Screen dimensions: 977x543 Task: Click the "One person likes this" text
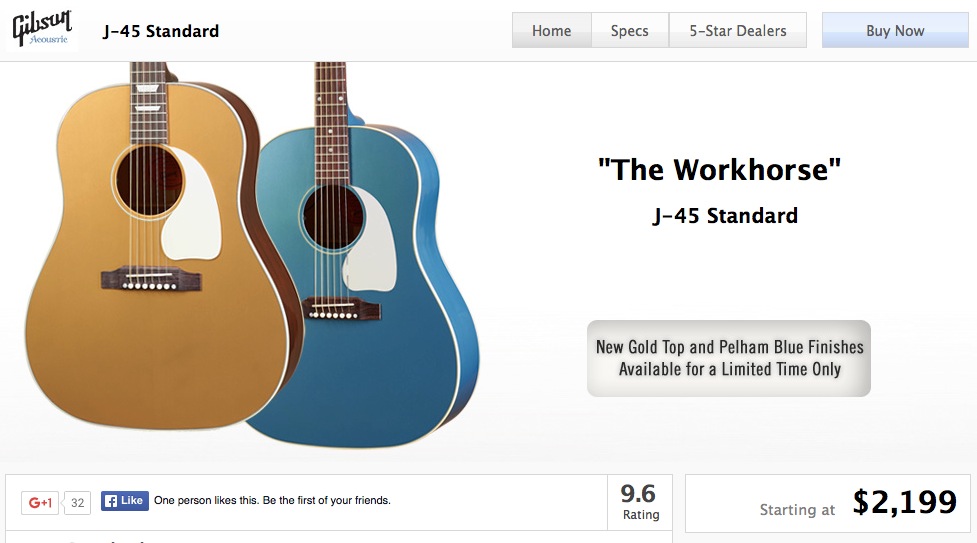coord(272,500)
